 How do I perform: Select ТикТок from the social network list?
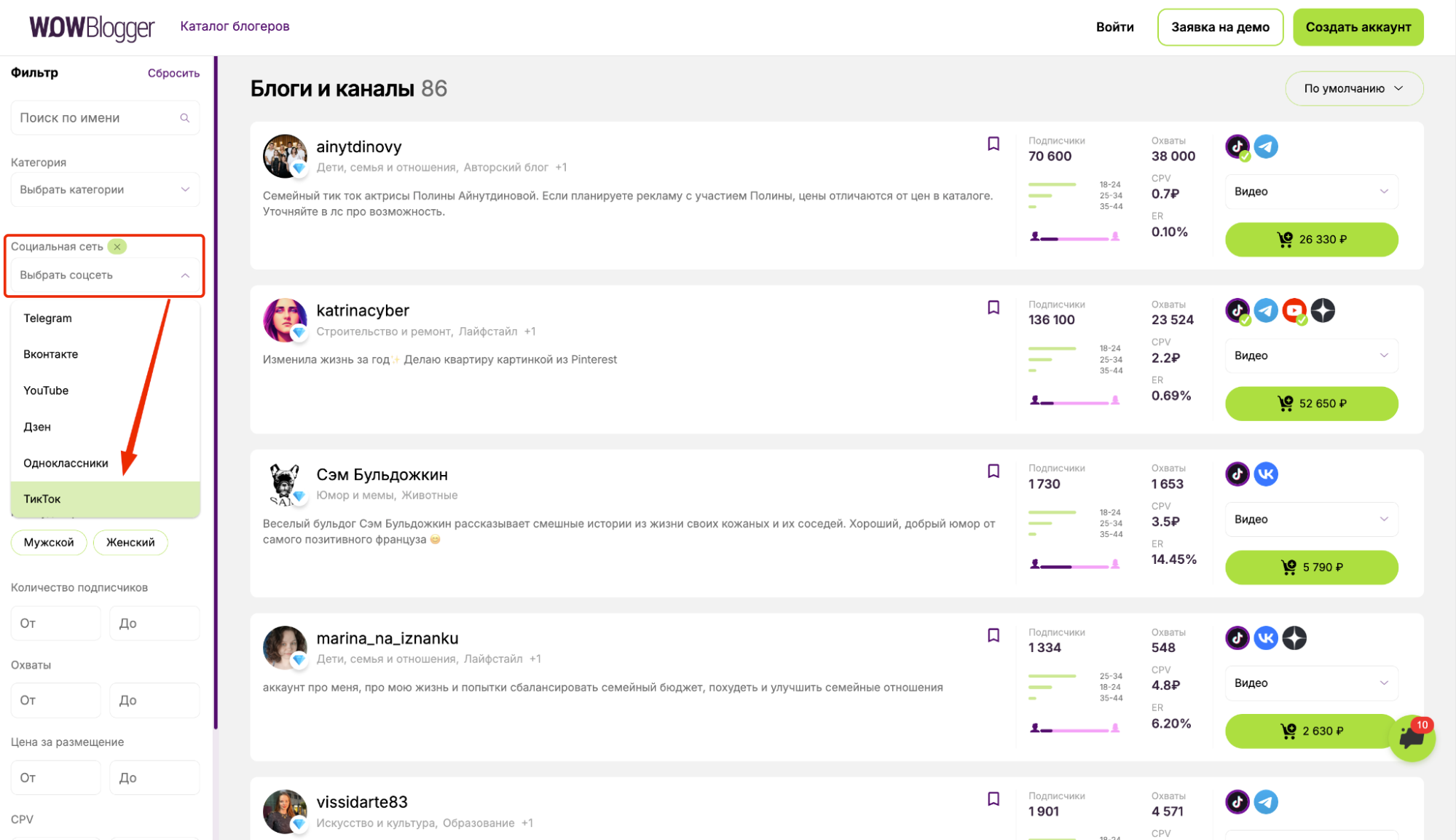tap(42, 499)
